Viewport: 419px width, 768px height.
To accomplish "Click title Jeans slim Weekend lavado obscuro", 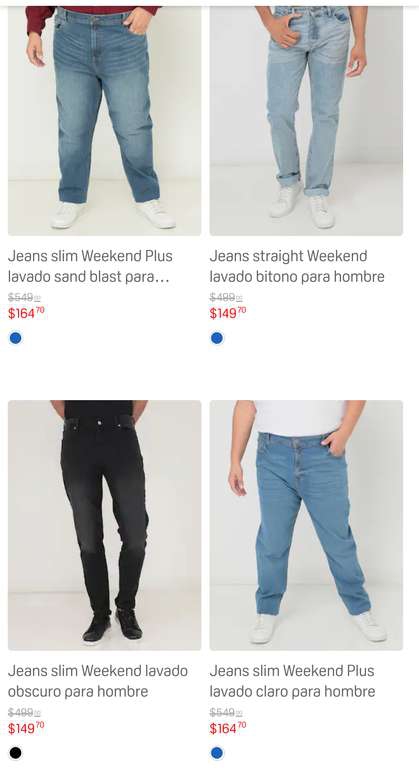I will (x=98, y=681).
